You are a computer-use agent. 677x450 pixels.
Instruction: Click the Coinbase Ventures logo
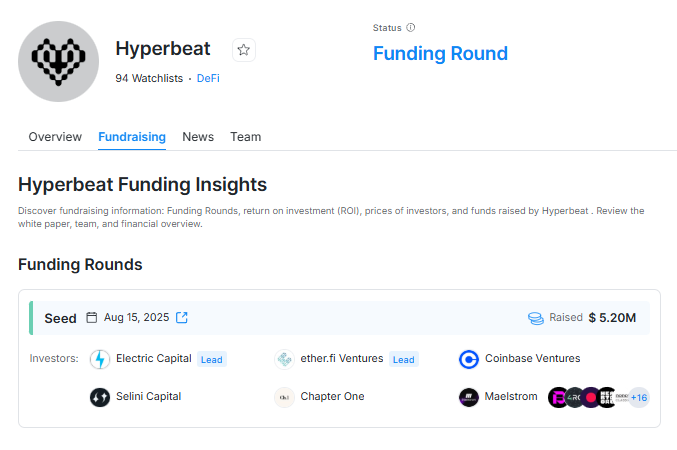[x=469, y=359]
